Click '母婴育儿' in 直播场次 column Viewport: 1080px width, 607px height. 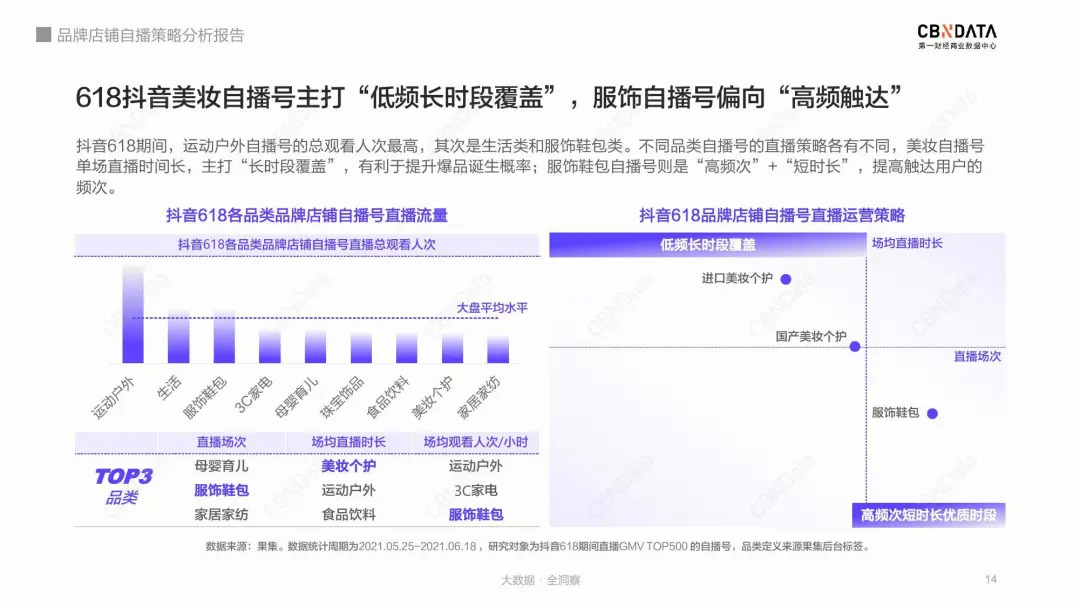[221, 466]
